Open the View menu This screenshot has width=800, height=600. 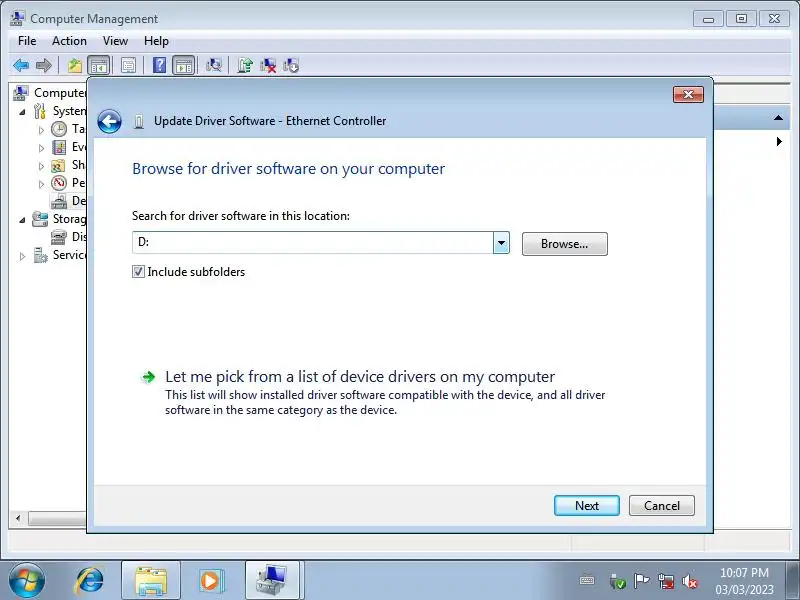(115, 41)
